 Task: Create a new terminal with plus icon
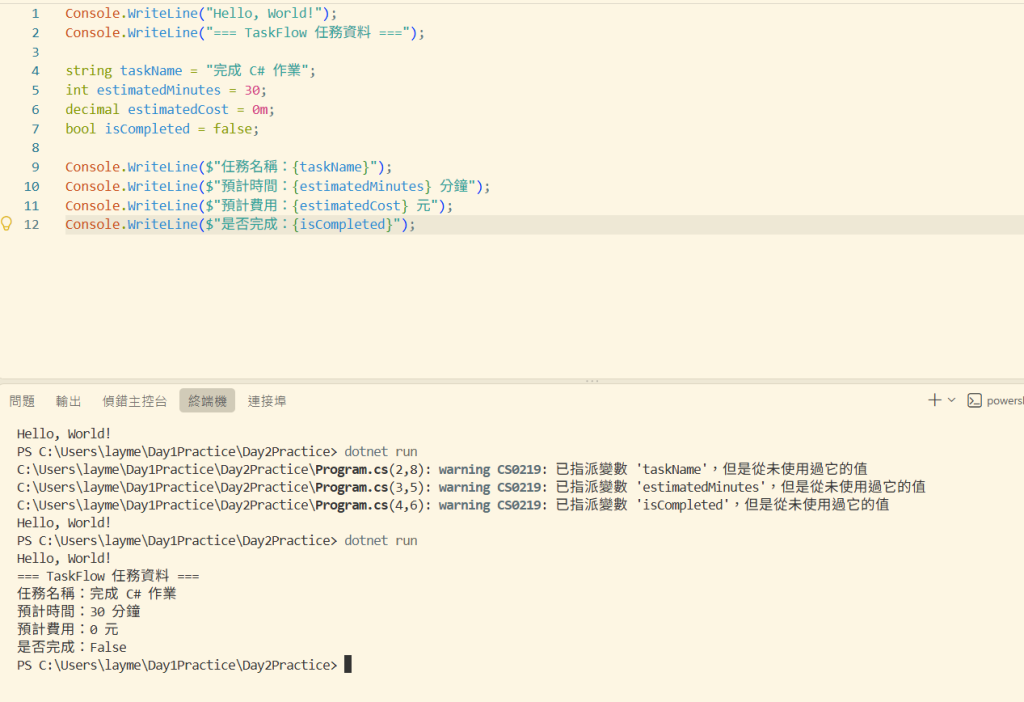(x=935, y=400)
